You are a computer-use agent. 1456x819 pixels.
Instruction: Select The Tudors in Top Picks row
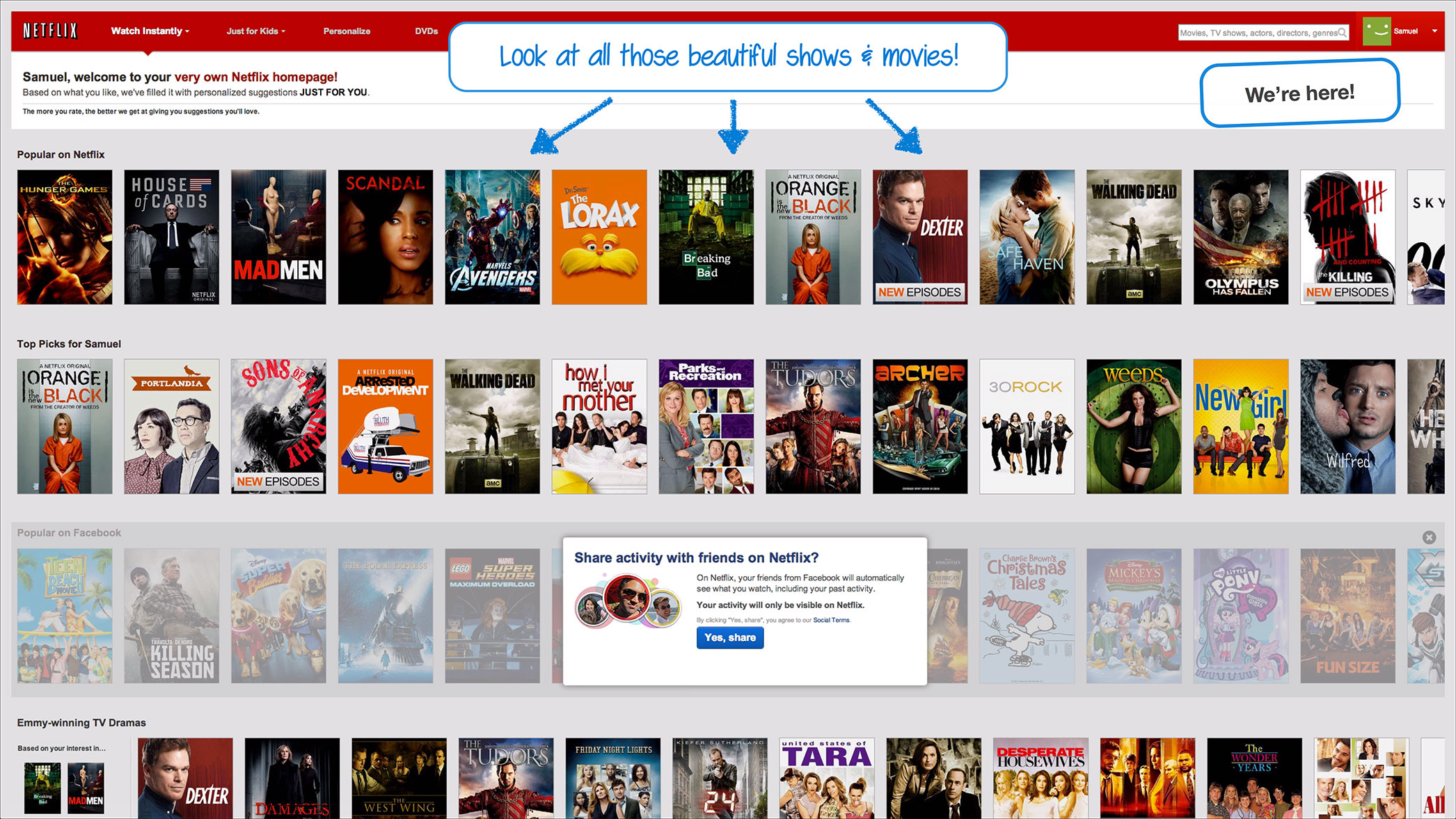click(813, 427)
